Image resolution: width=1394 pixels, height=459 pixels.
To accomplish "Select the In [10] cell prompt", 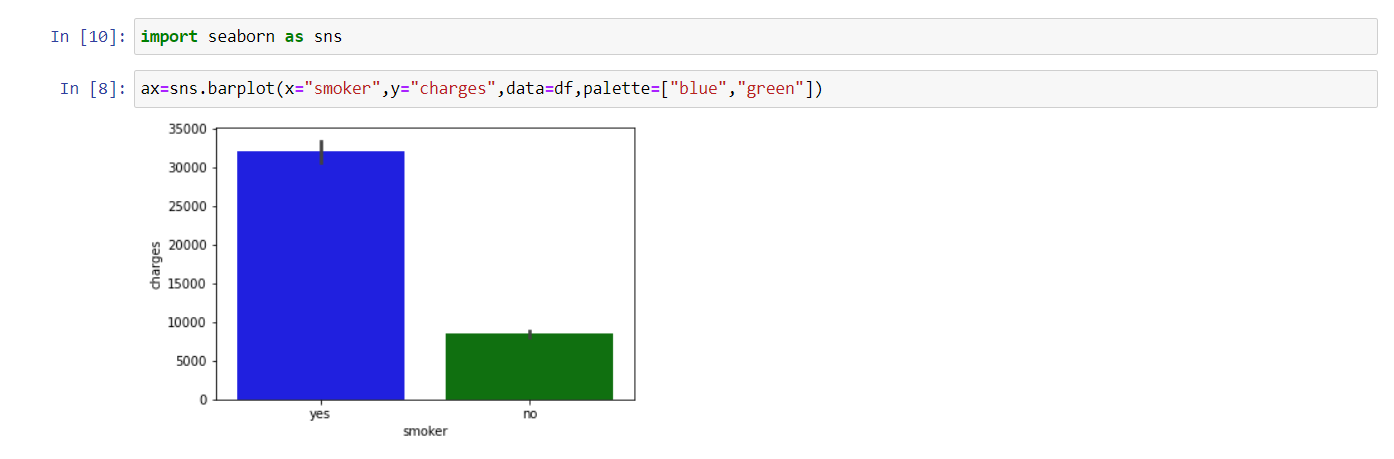I will click(x=88, y=37).
